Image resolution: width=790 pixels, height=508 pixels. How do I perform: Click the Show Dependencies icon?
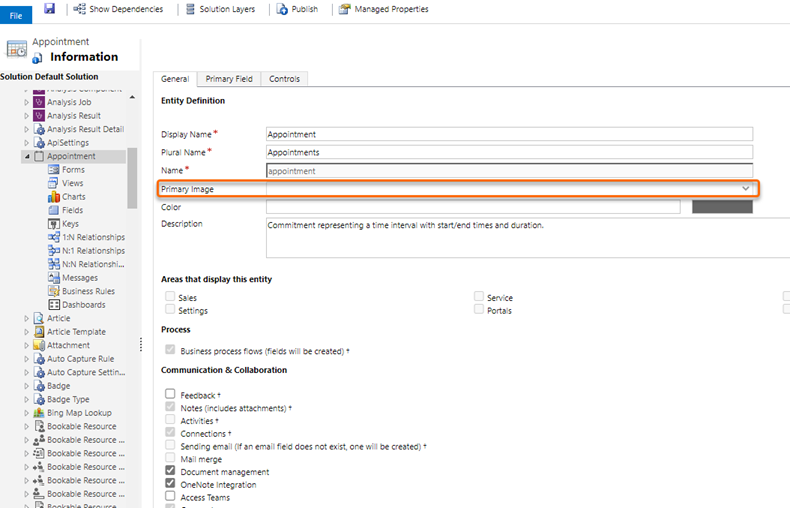click(79, 9)
